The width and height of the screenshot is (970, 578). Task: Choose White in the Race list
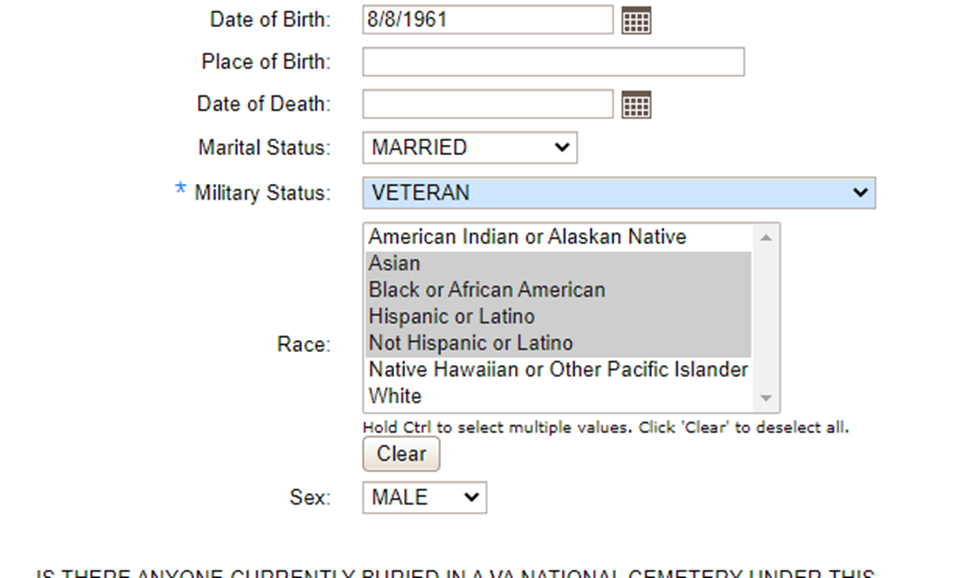(395, 396)
